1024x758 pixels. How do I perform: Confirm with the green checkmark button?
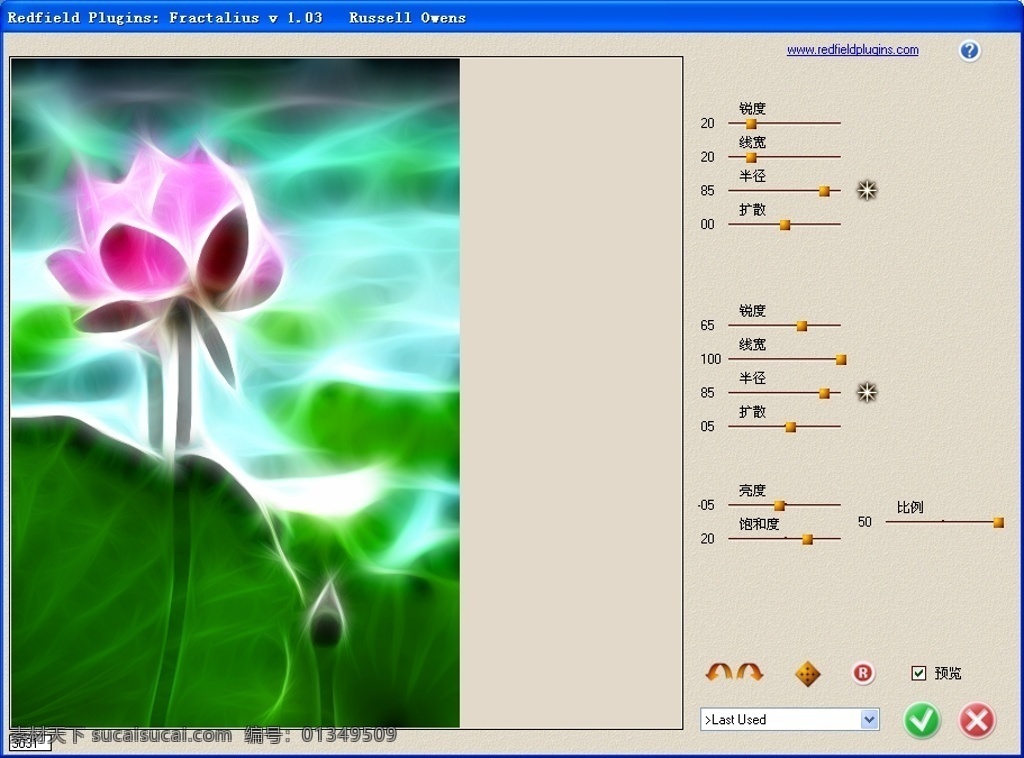[x=921, y=720]
